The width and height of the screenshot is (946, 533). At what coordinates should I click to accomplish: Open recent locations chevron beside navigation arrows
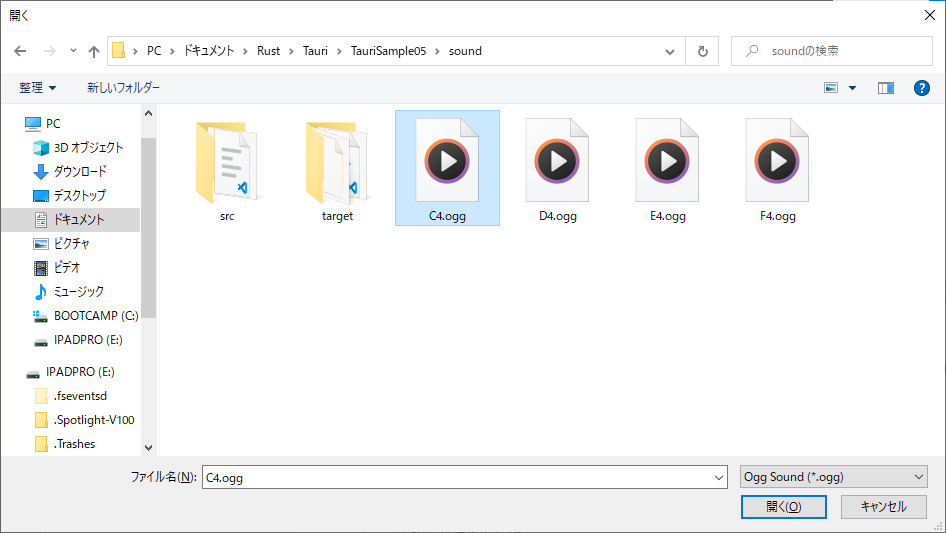(73, 51)
